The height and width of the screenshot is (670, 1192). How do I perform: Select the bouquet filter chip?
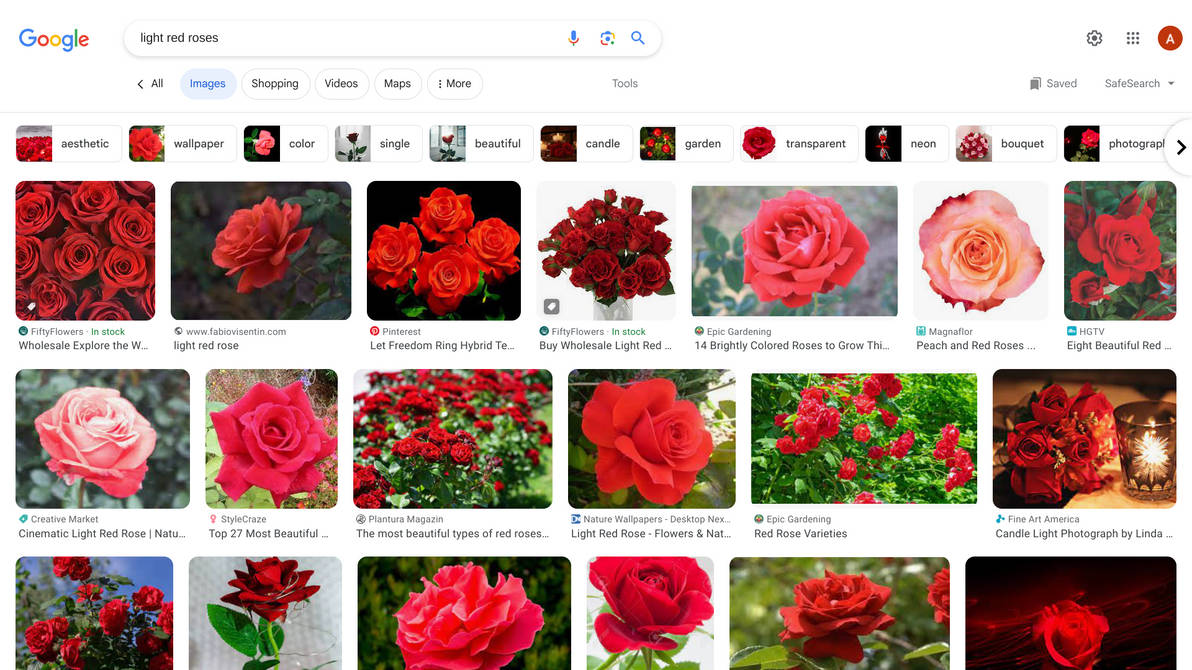1006,144
